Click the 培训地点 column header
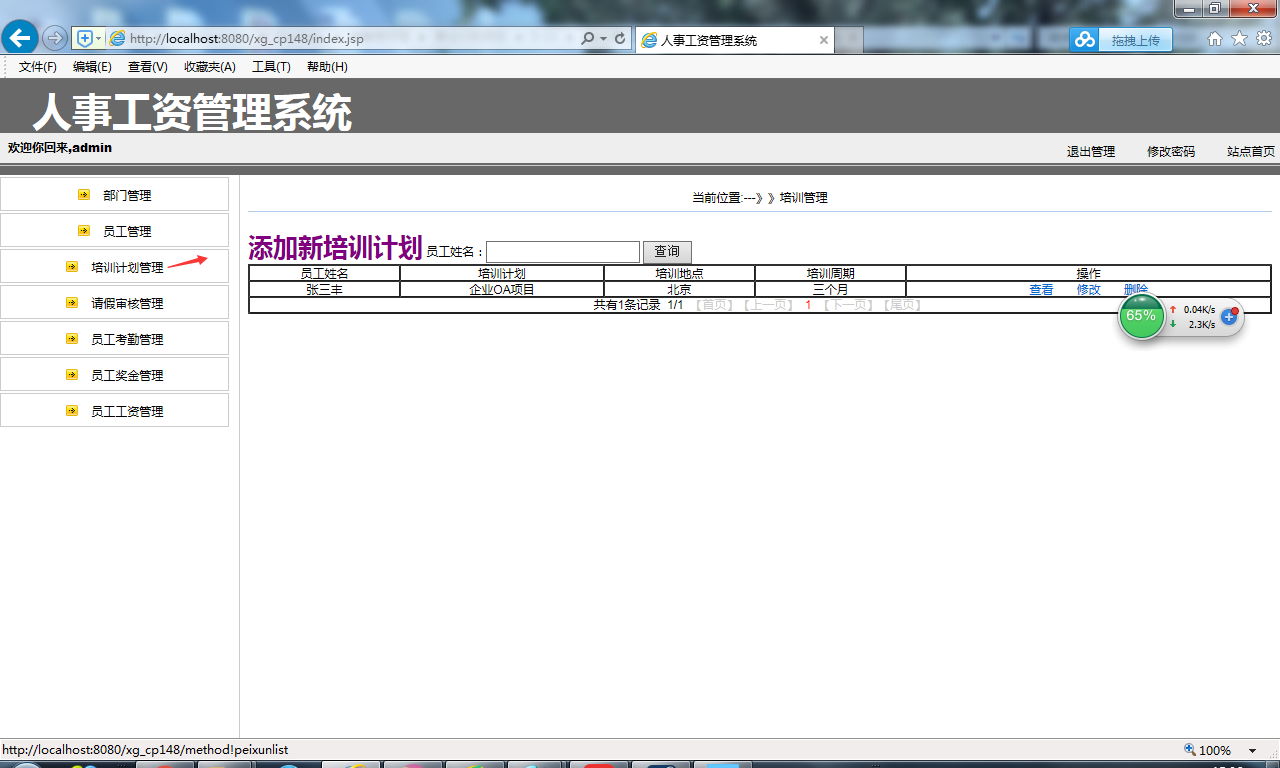Viewport: 1280px width, 768px height. coord(679,274)
